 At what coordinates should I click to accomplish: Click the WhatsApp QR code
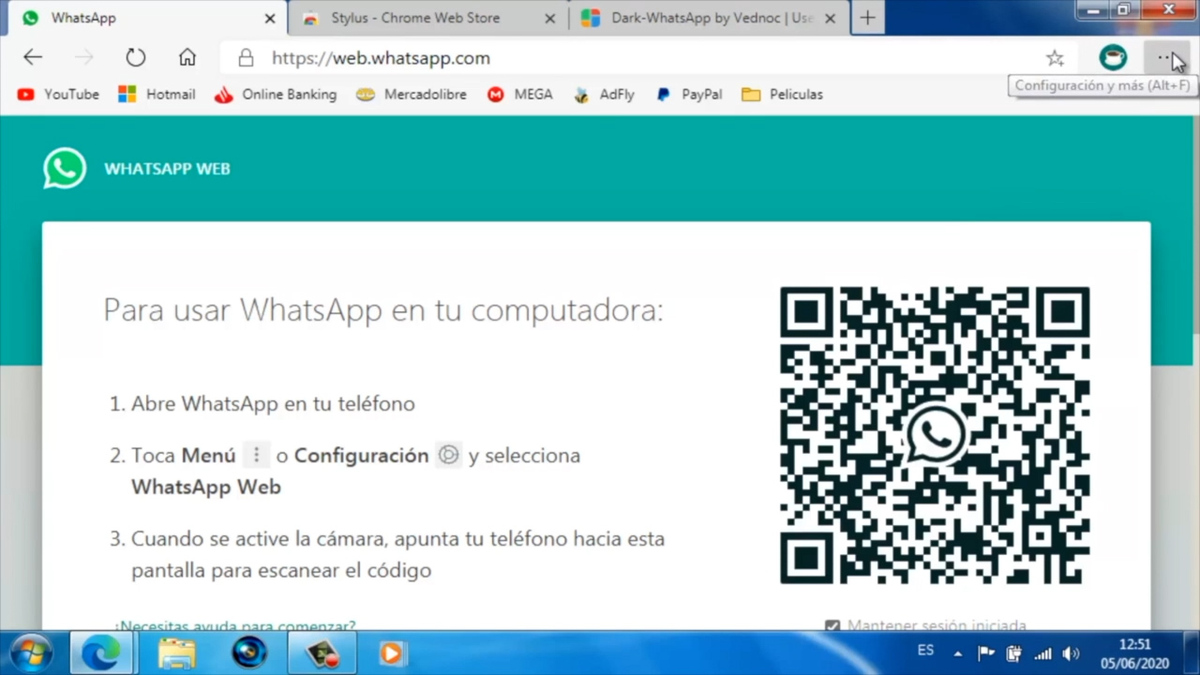click(935, 436)
